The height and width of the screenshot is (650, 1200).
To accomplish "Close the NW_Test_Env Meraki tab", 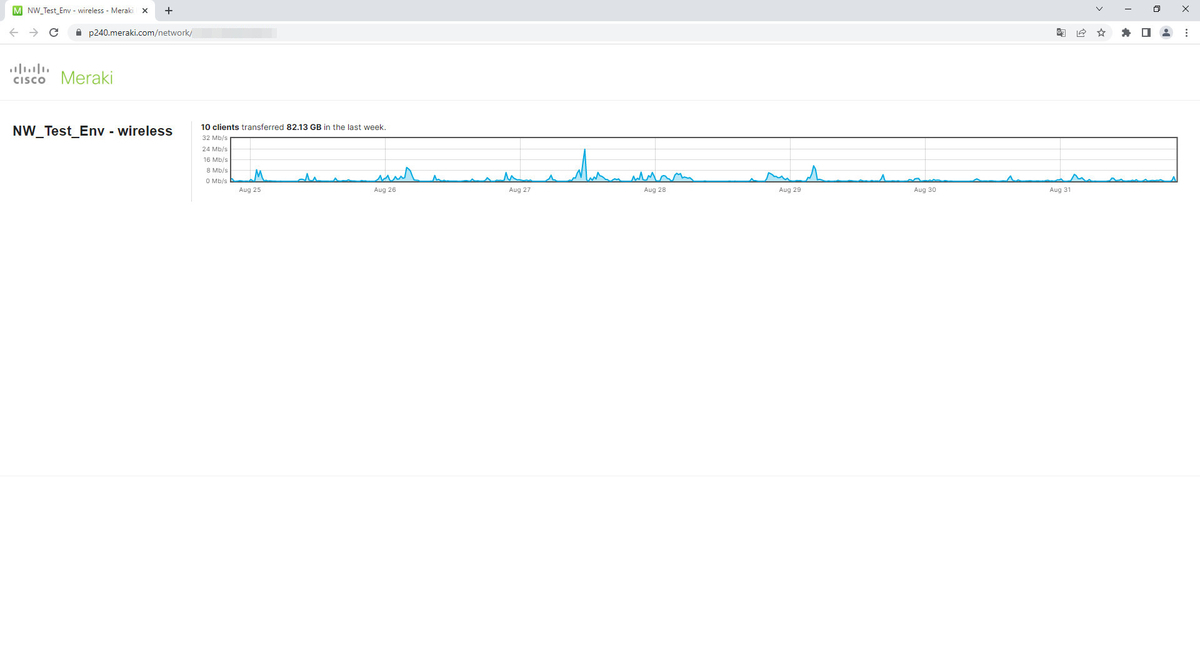I will (x=145, y=11).
